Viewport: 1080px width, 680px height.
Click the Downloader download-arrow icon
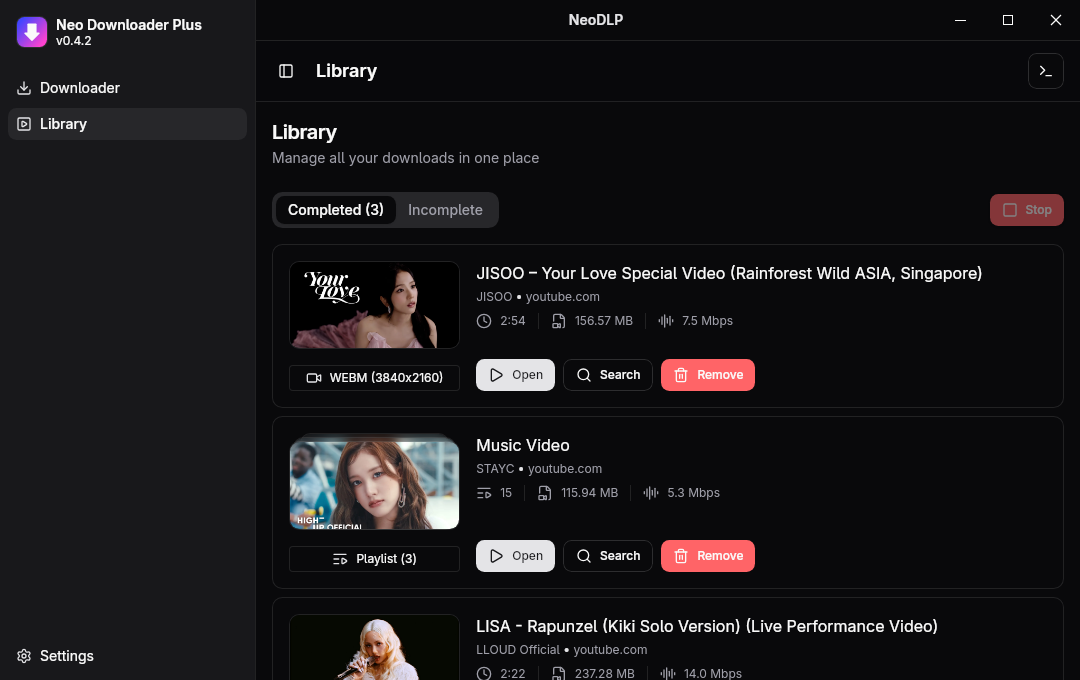(x=24, y=88)
